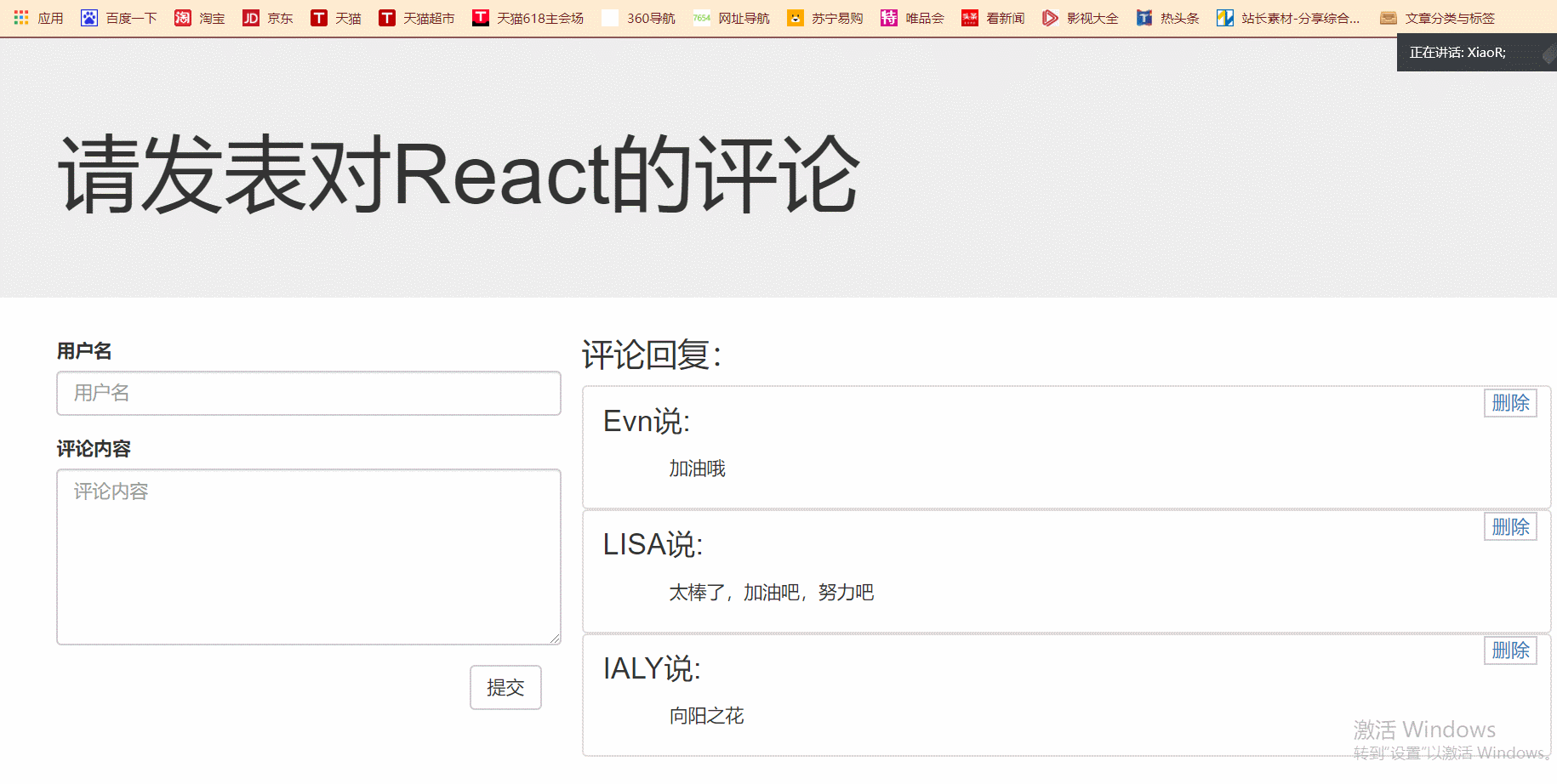The image size is (1557, 784).
Task: Click the IALY说: comment author heading
Action: 652,668
